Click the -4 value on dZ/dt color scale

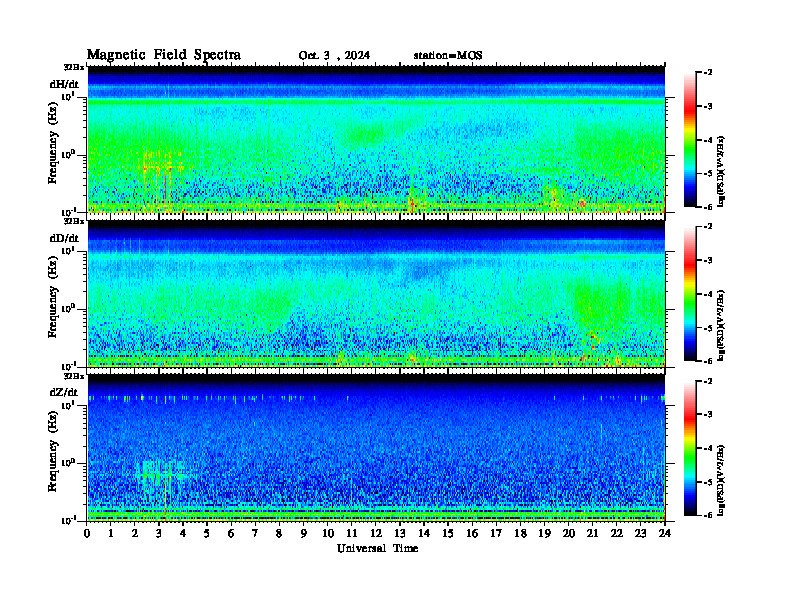click(708, 448)
